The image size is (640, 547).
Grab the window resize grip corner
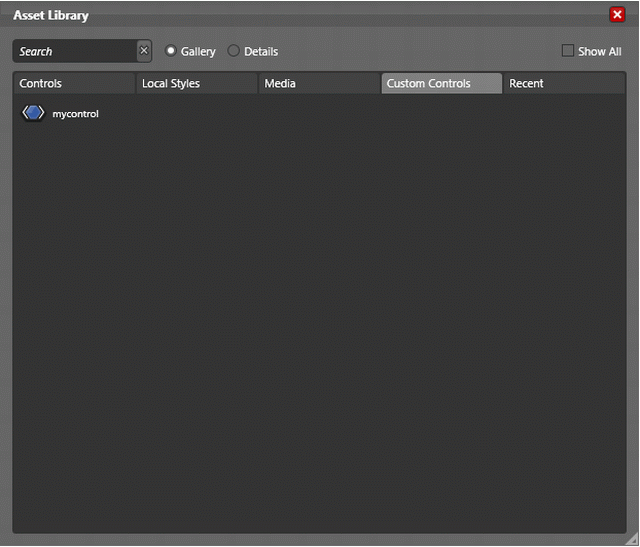click(x=632, y=539)
